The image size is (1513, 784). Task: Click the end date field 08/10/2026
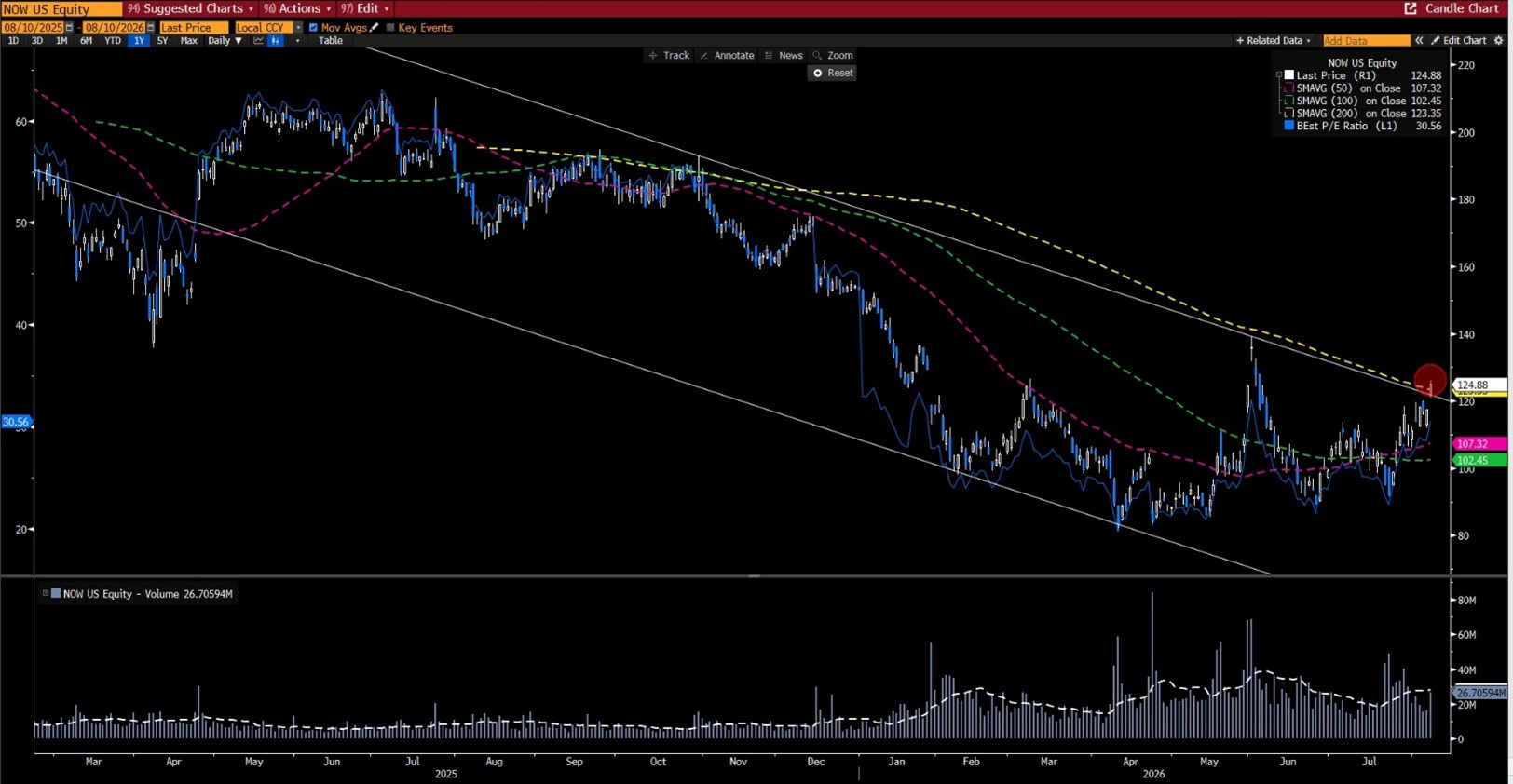pyautogui.click(x=115, y=28)
